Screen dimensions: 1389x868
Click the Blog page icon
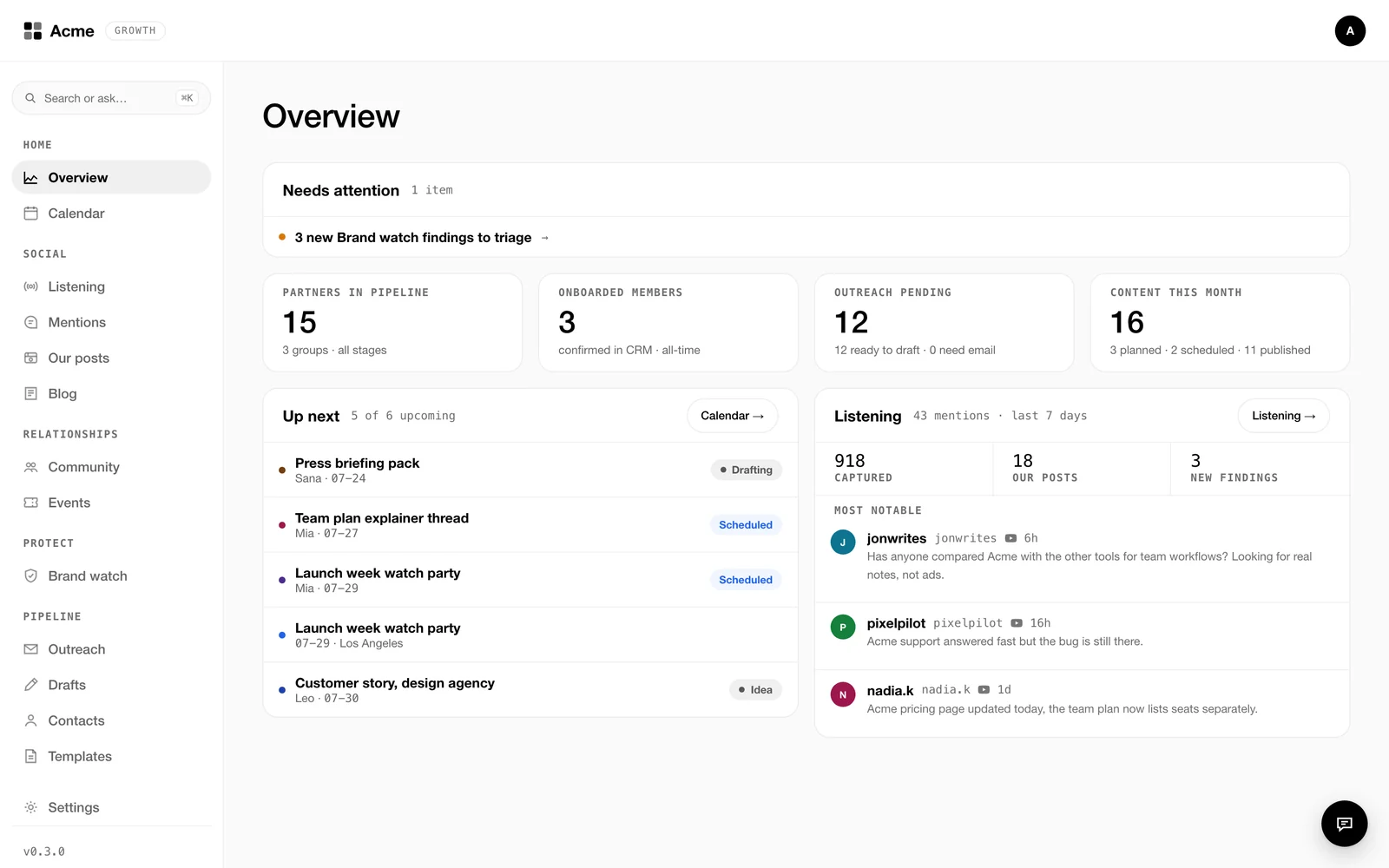30,393
